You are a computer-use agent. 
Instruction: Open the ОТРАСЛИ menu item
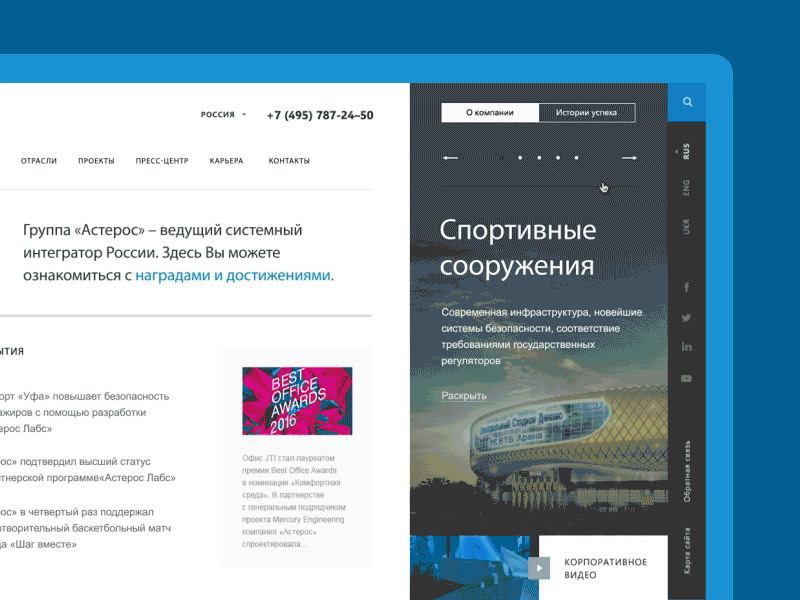(x=39, y=161)
